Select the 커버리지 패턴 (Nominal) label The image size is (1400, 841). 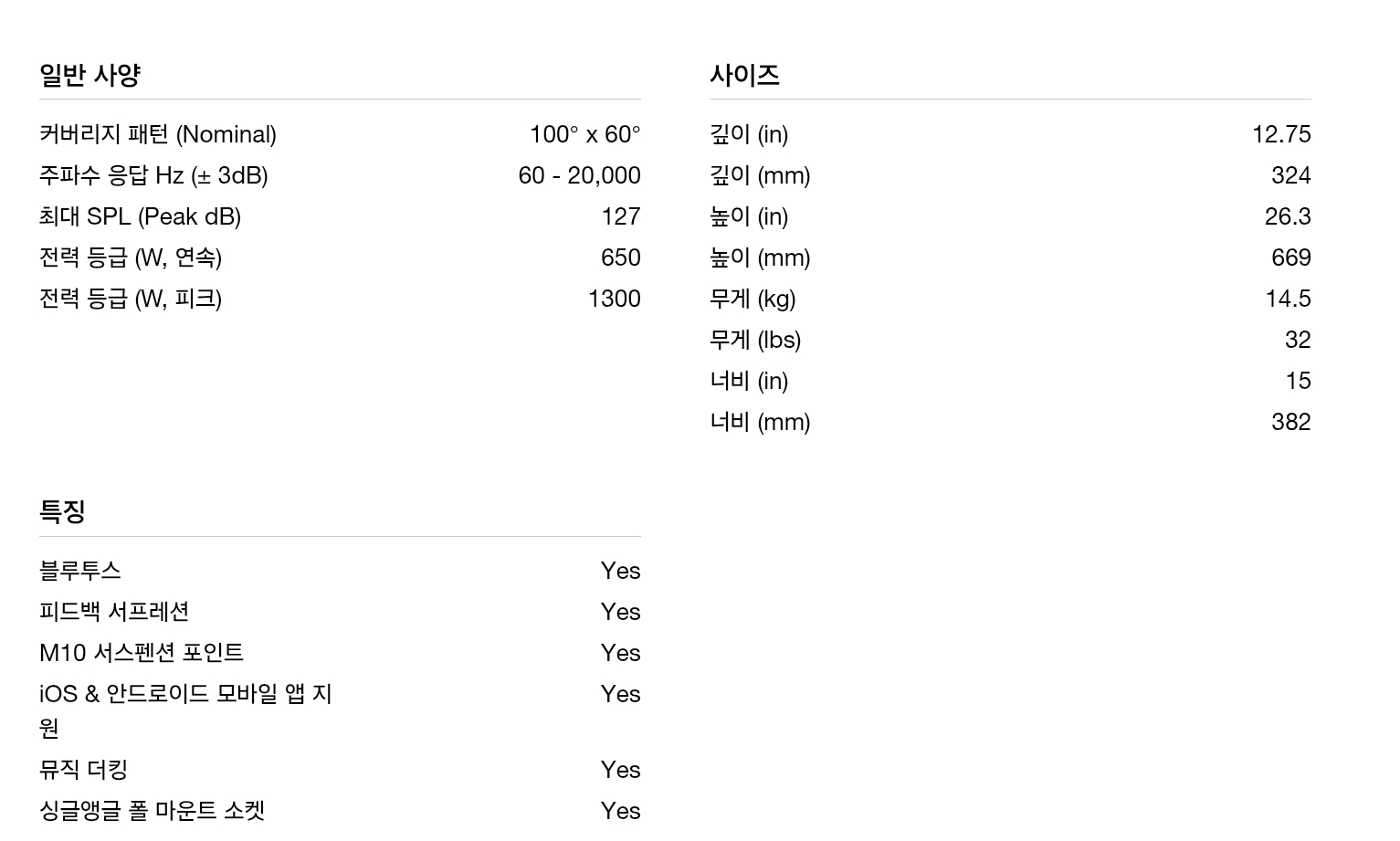pos(158,134)
